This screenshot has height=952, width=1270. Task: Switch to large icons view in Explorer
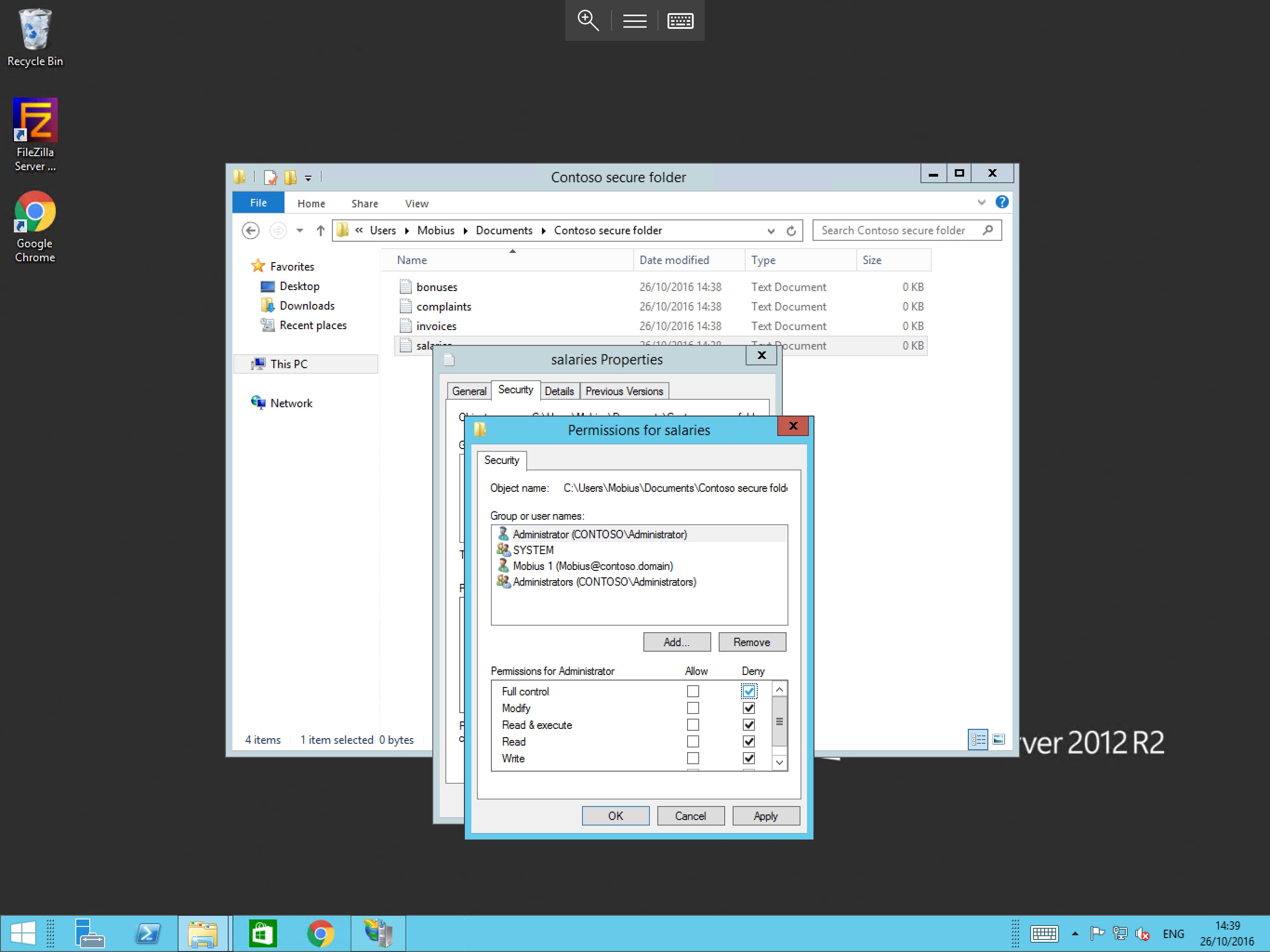click(999, 740)
